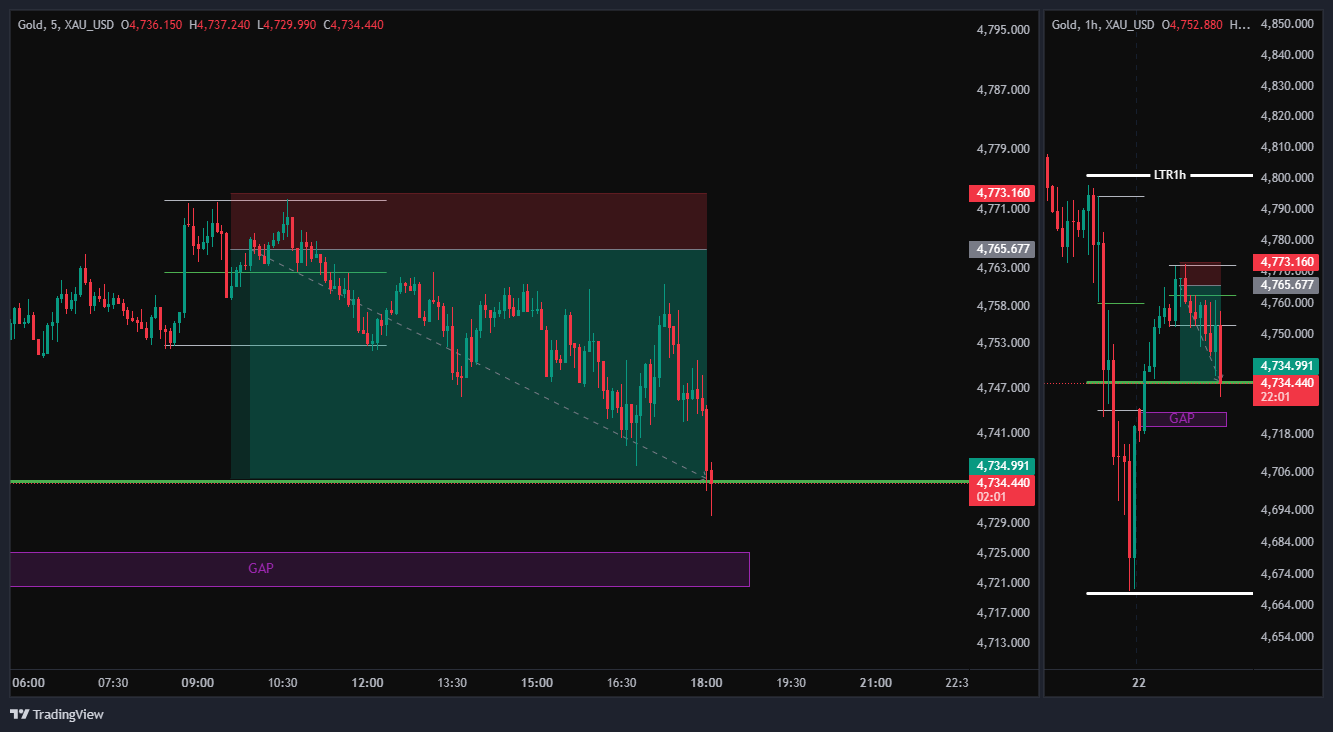Viewport: 1333px width, 732px height.
Task: Click the red 4,734.440 current price label
Action: pos(1003,482)
